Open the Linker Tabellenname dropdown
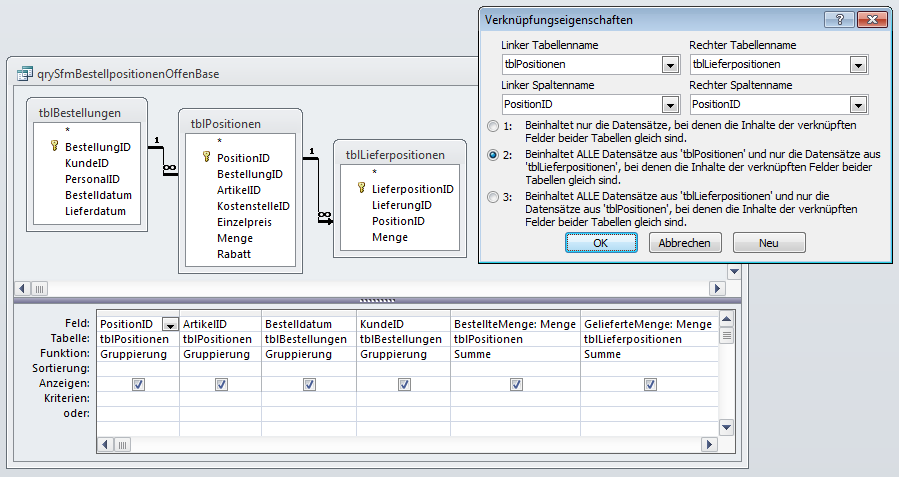 tap(671, 65)
